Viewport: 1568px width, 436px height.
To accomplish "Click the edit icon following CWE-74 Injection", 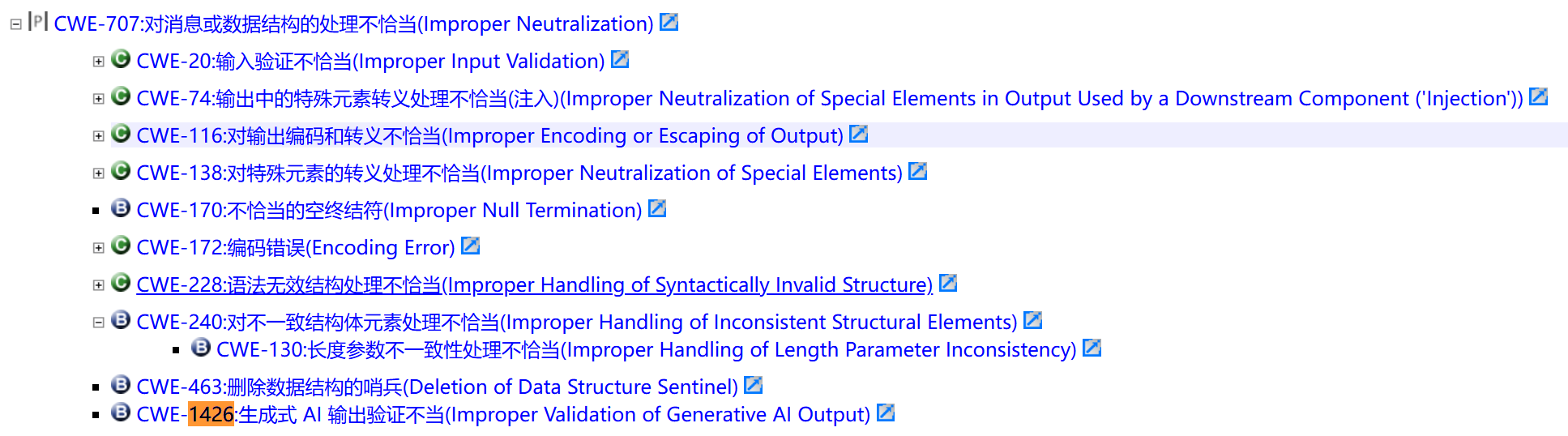I will (x=1538, y=96).
